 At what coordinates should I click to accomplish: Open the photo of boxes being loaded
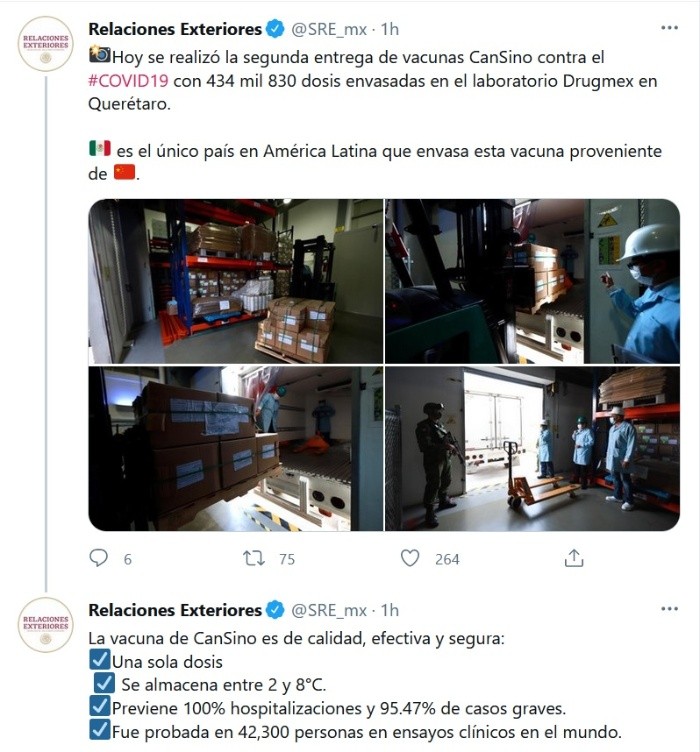236,448
